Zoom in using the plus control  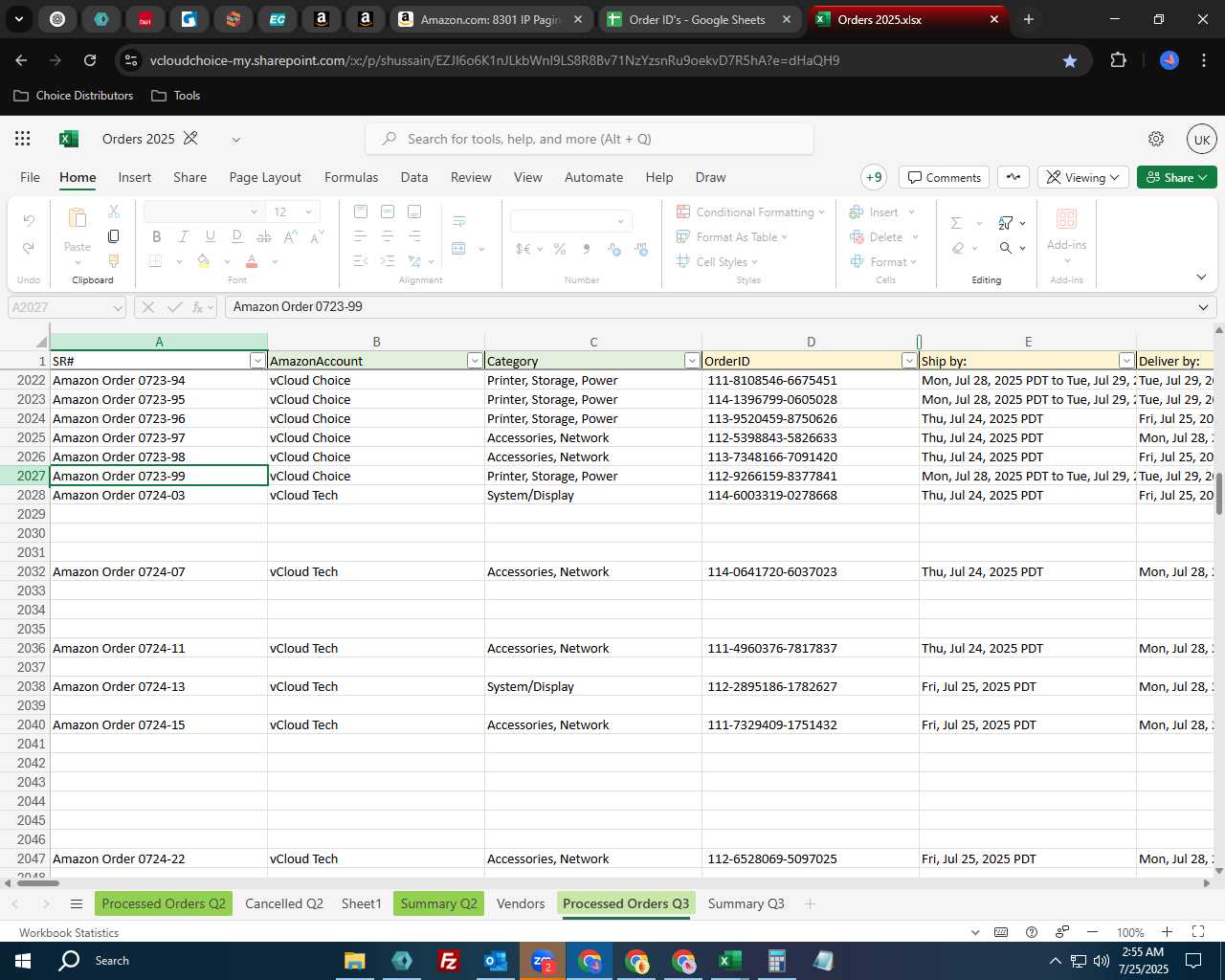1167,932
